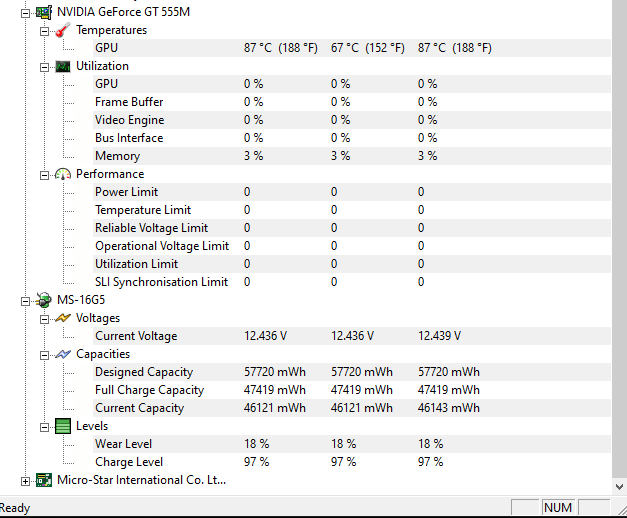
Task: Click the Utilization section icon
Action: tap(62, 66)
